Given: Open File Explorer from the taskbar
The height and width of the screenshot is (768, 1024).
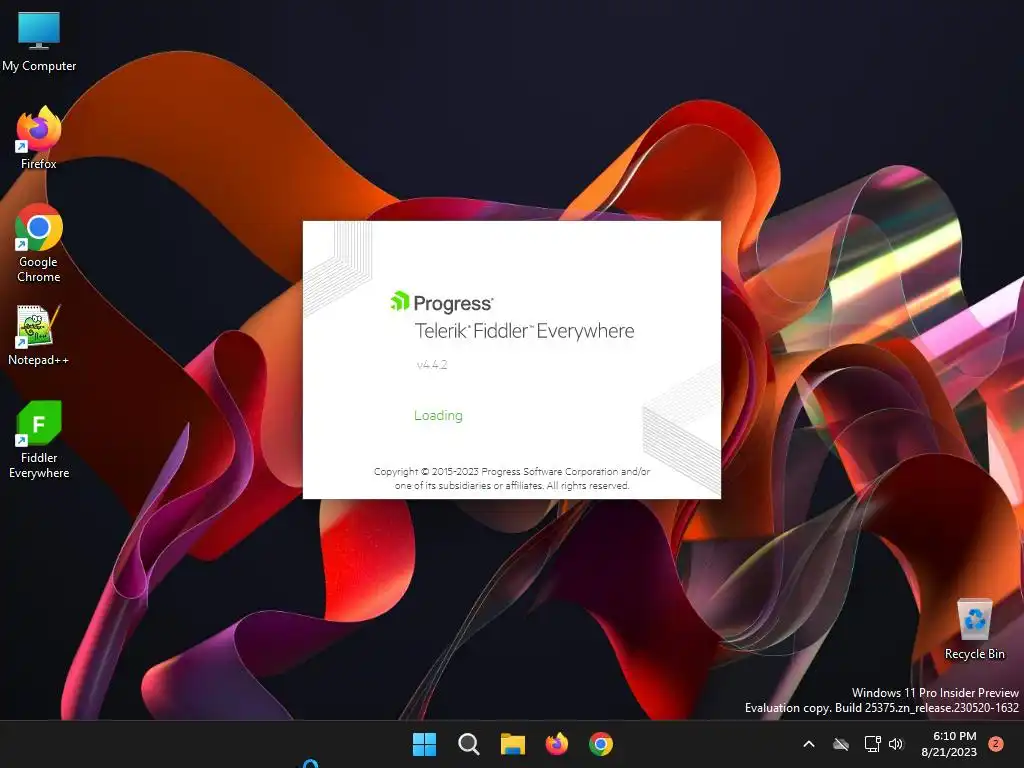Looking at the screenshot, I should point(513,744).
